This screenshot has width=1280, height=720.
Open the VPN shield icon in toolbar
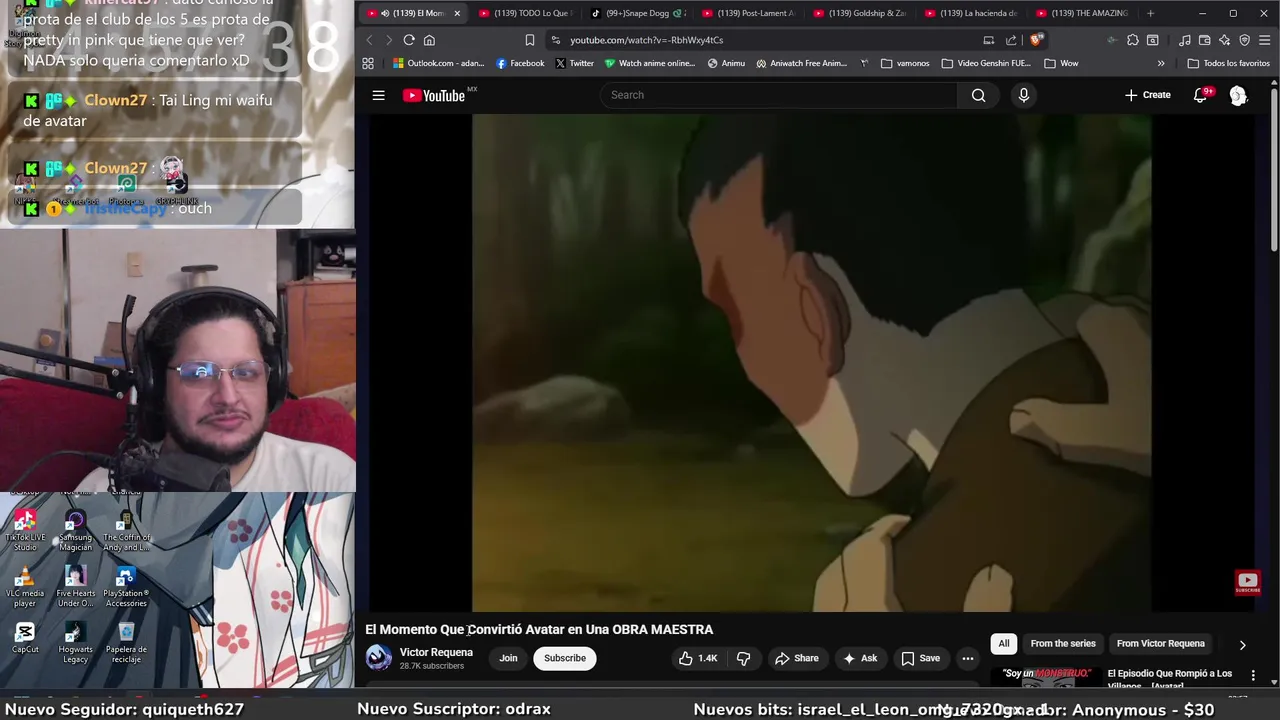tap(1245, 40)
